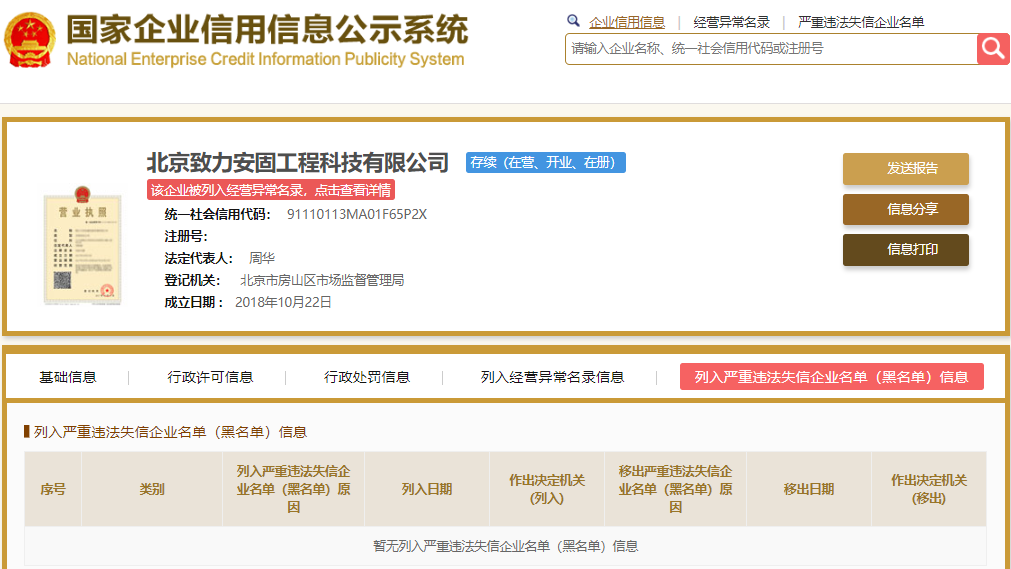The width and height of the screenshot is (1011, 569).
Task: Click the 注册号 label
Action: 186,236
